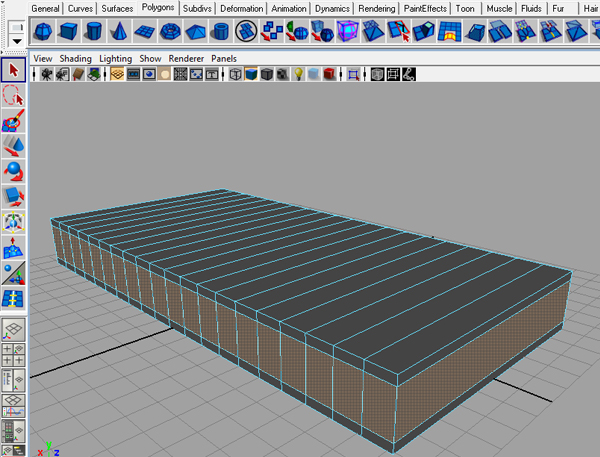Switch to the Dynamics shelf tab
Screen dimensions: 600x457
[331, 8]
